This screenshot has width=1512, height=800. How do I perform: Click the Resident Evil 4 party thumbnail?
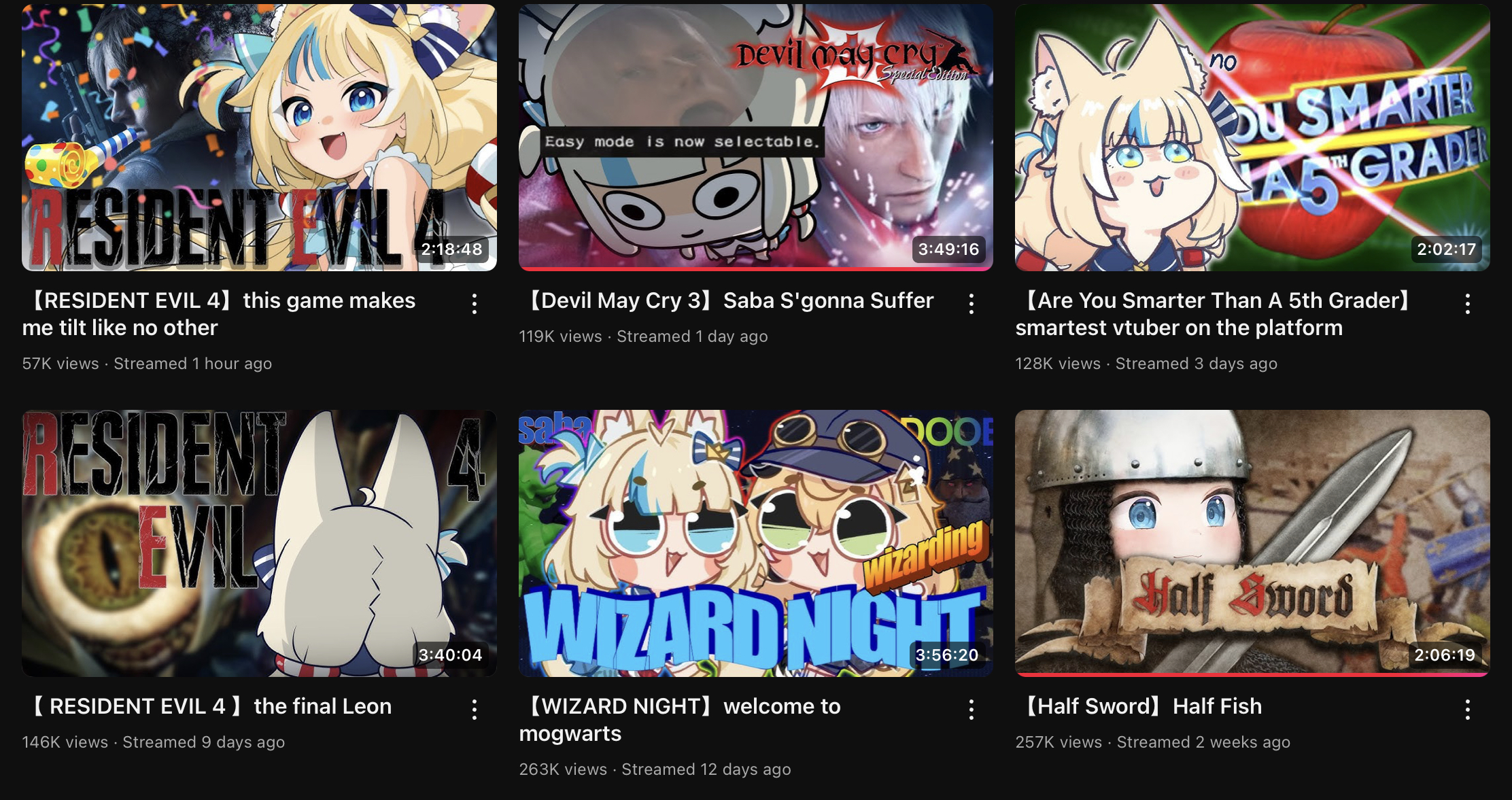259,137
